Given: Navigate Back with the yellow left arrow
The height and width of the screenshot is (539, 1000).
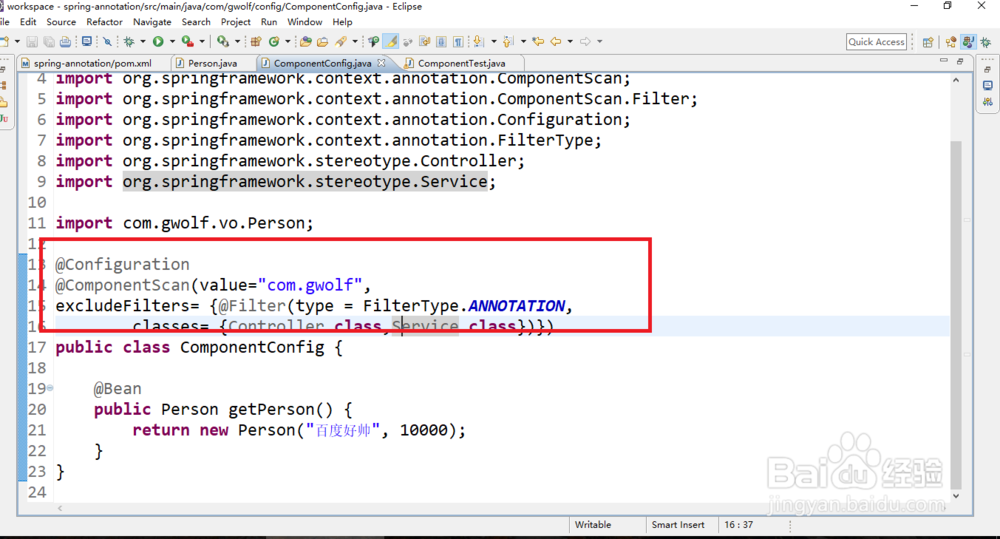Looking at the screenshot, I should coord(555,41).
